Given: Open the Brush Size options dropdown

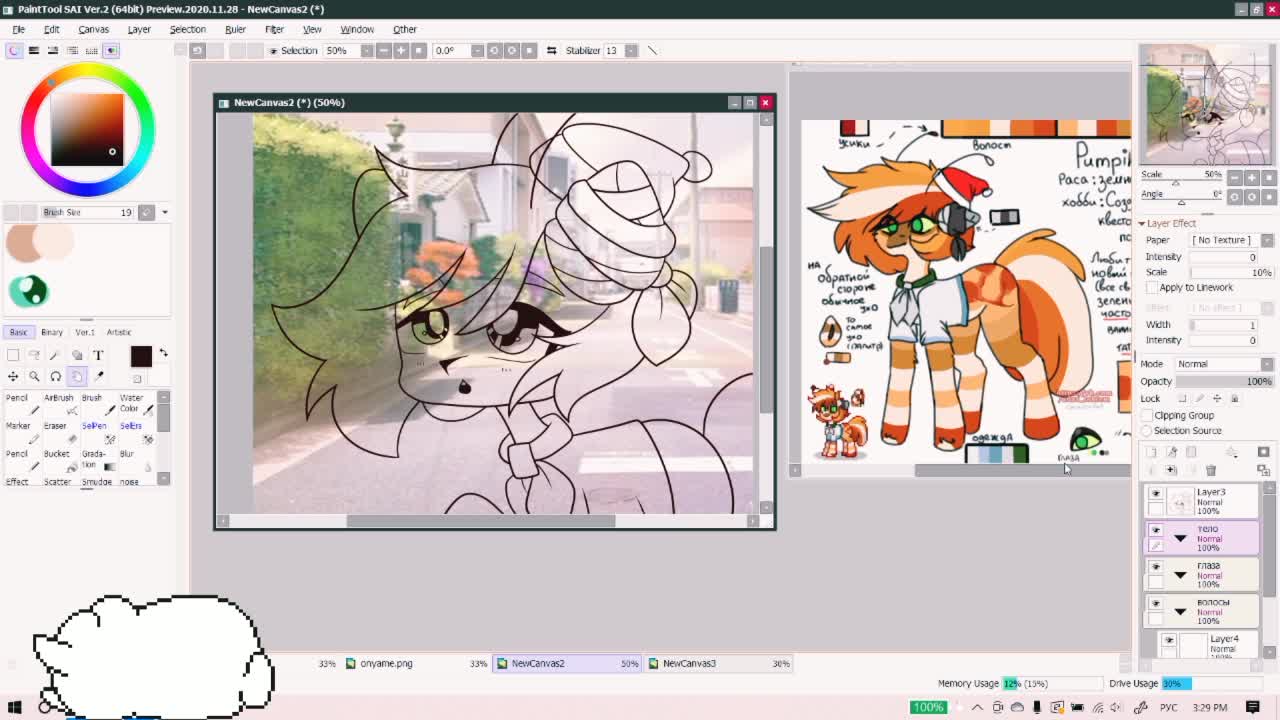Looking at the screenshot, I should 164,212.
